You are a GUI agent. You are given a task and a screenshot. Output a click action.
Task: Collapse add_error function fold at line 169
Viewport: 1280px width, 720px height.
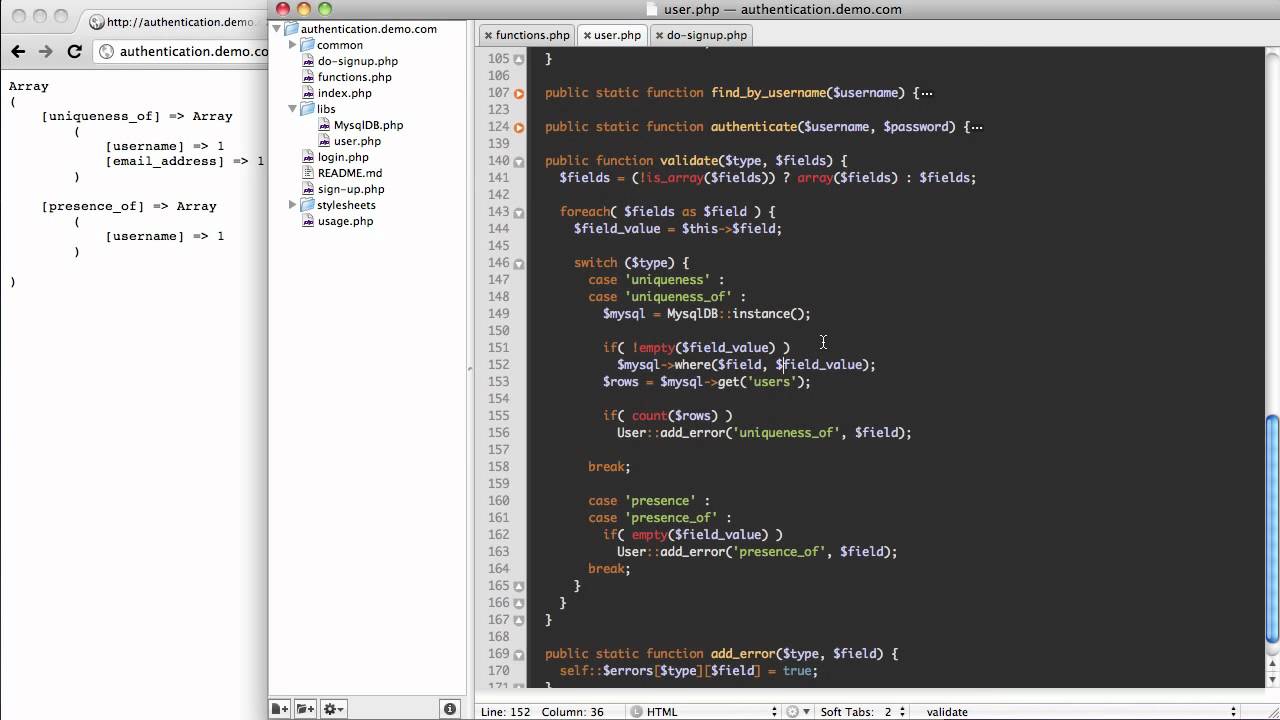tap(519, 654)
